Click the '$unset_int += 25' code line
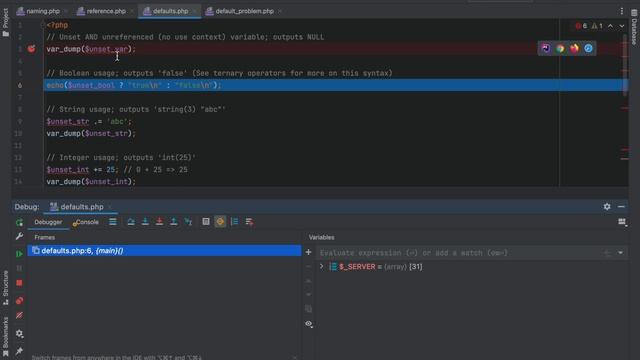 [x=117, y=169]
